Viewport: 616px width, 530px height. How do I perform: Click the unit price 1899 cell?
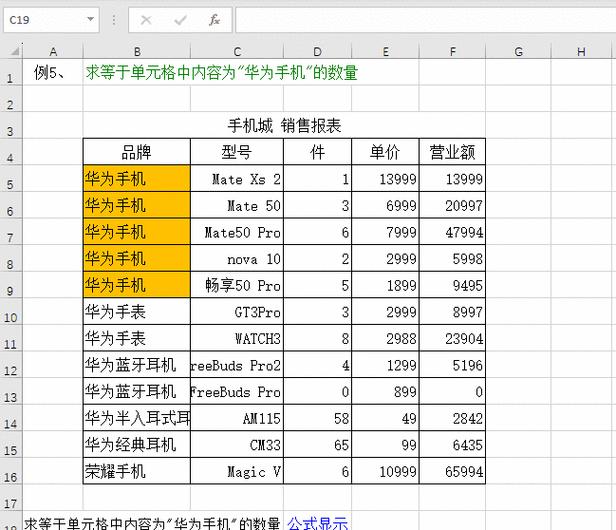point(385,285)
